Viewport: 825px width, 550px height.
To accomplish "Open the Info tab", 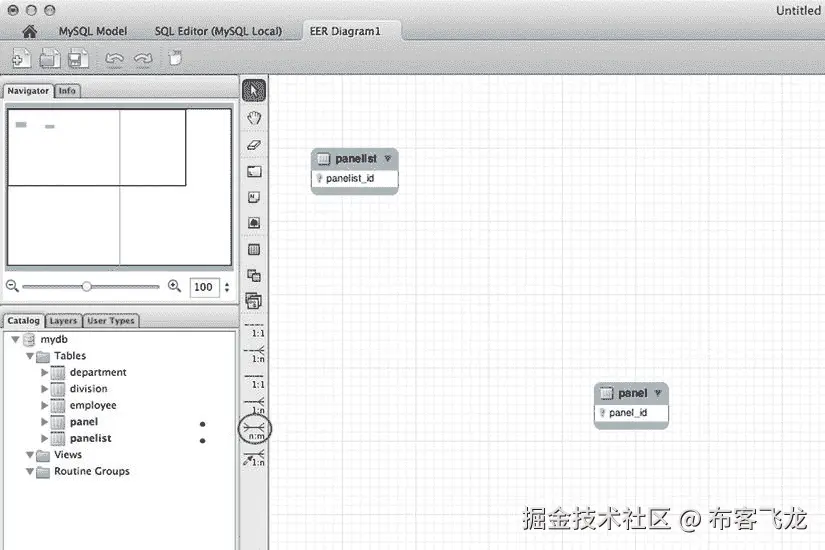I will pyautogui.click(x=67, y=91).
